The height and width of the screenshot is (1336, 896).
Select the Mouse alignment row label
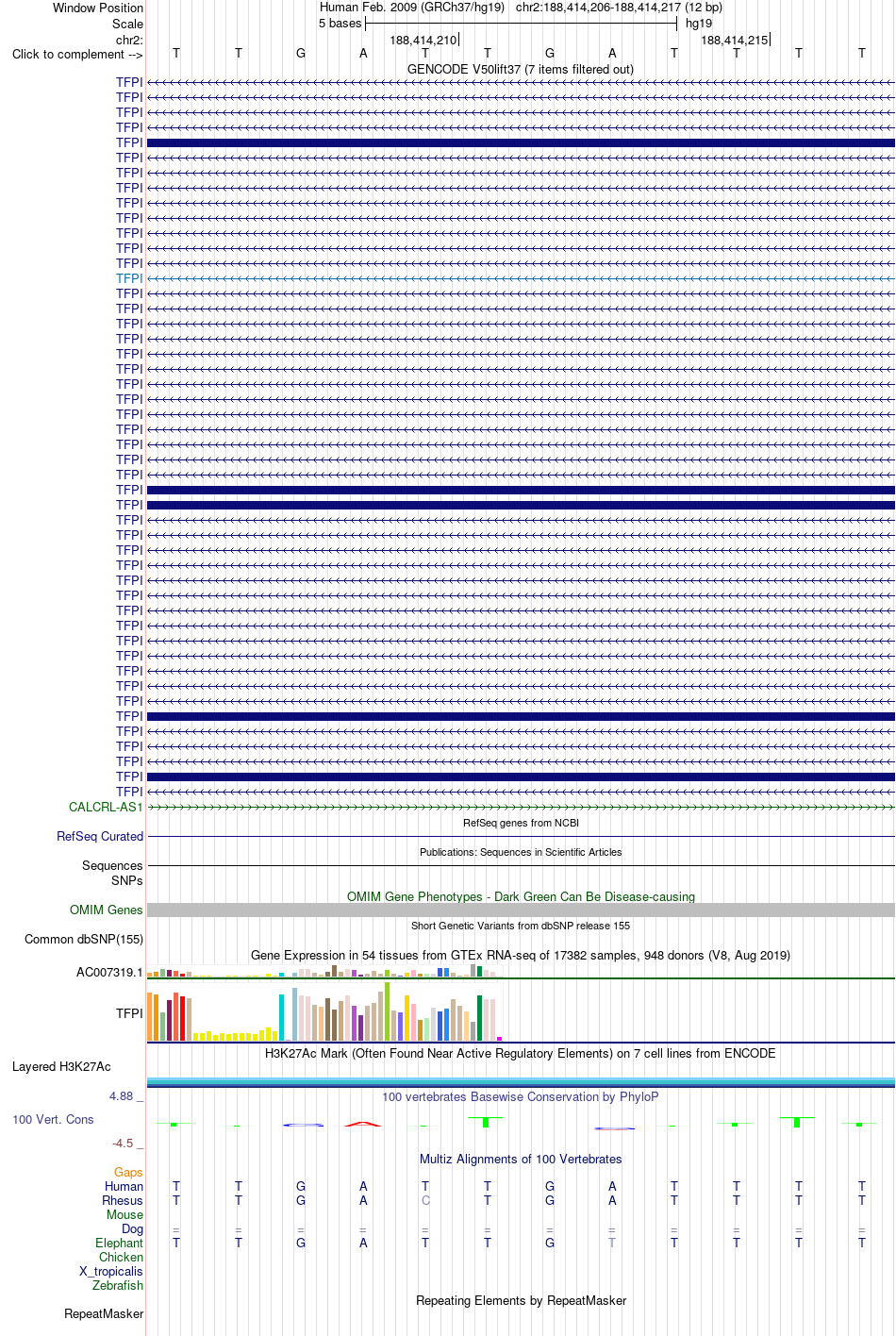[x=124, y=1214]
